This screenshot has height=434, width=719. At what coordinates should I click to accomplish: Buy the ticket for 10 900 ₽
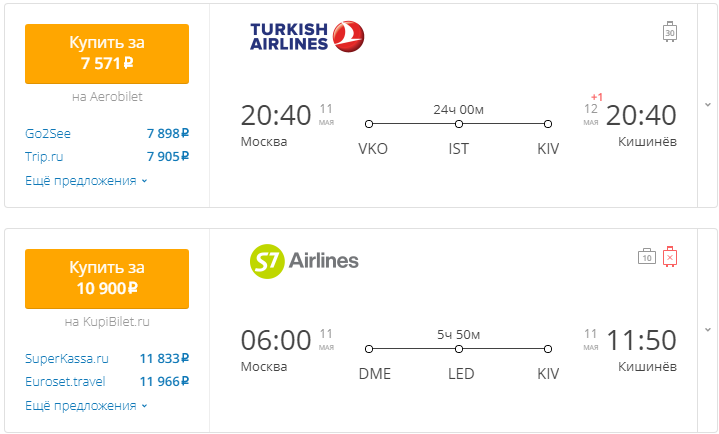[x=107, y=278]
